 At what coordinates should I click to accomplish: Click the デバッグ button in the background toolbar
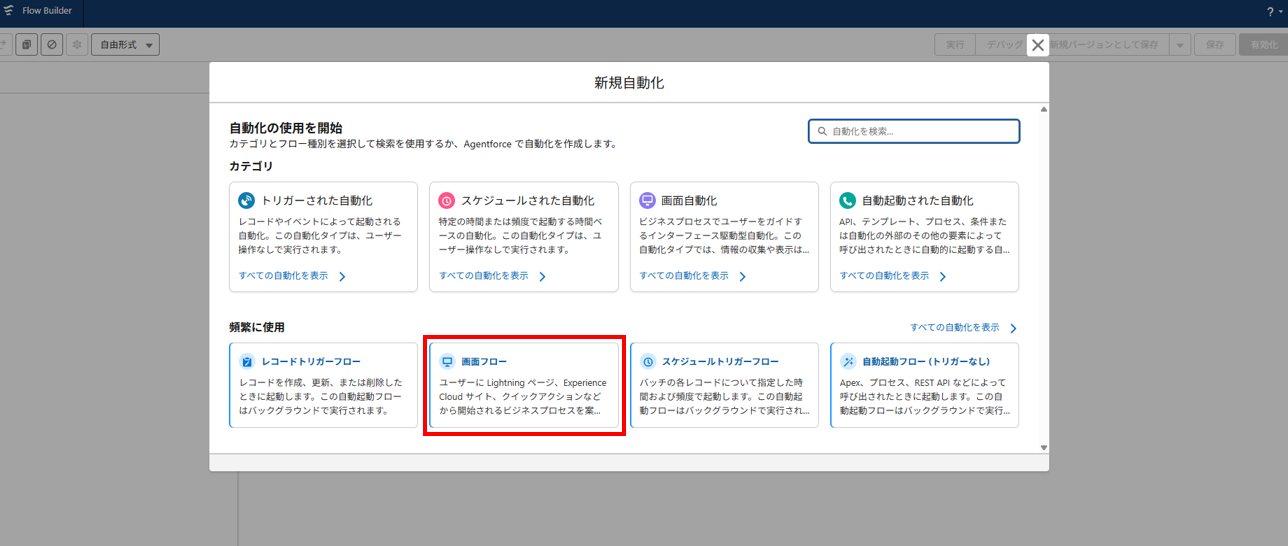point(1002,45)
